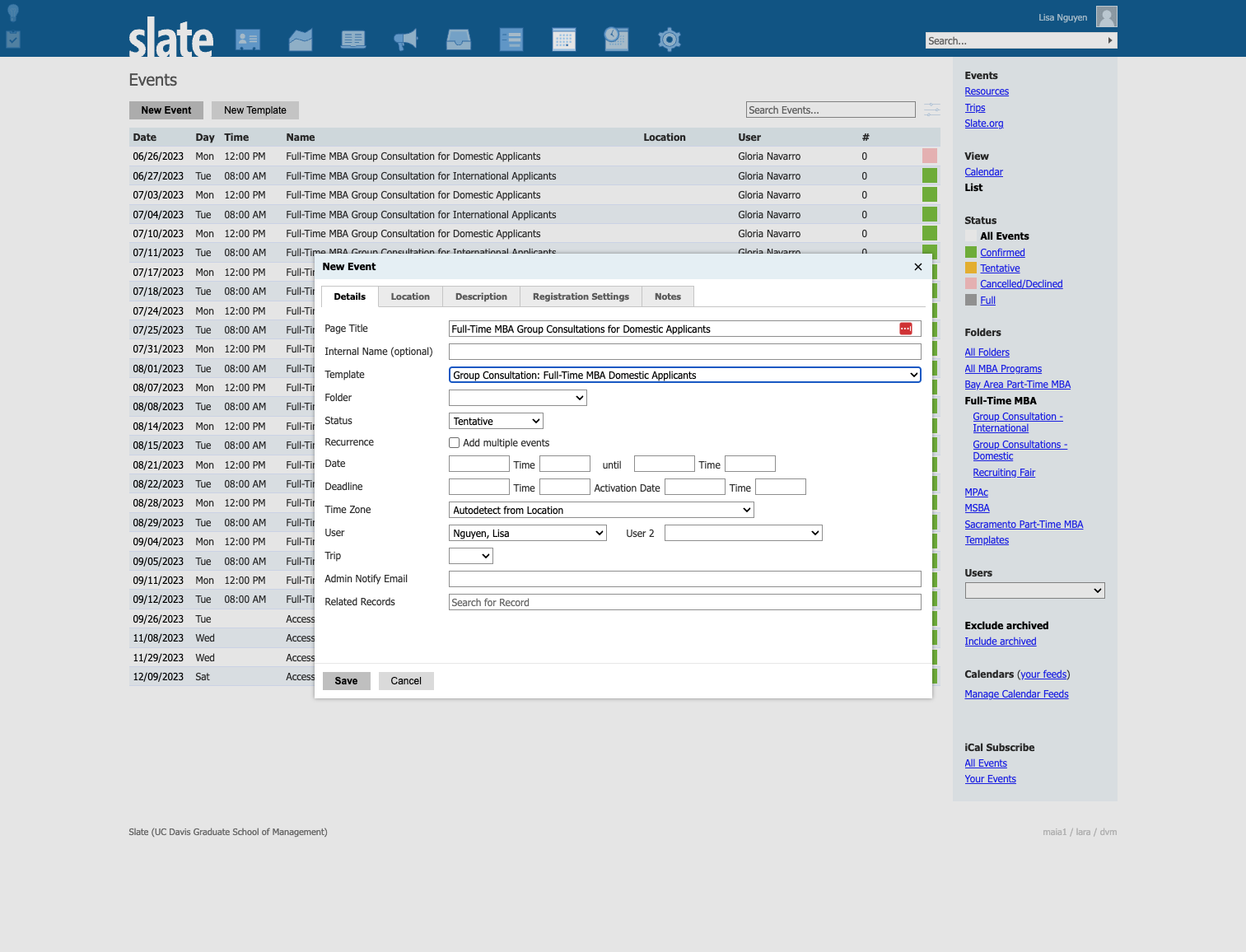The image size is (1246, 952).
Task: Open the Reader open-book icon
Action: [353, 40]
